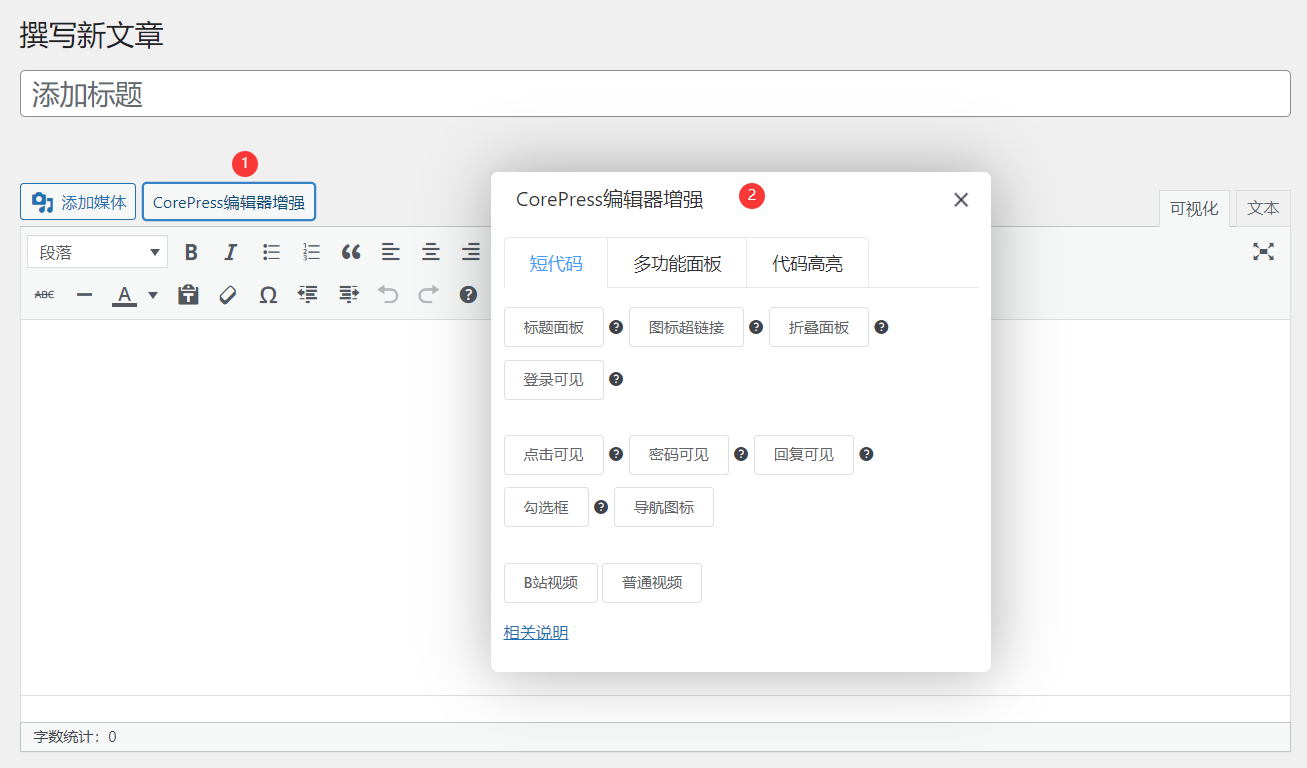Viewport: 1307px width, 768px height.
Task: Click the CorePress编辑器增强 button
Action: click(x=229, y=202)
